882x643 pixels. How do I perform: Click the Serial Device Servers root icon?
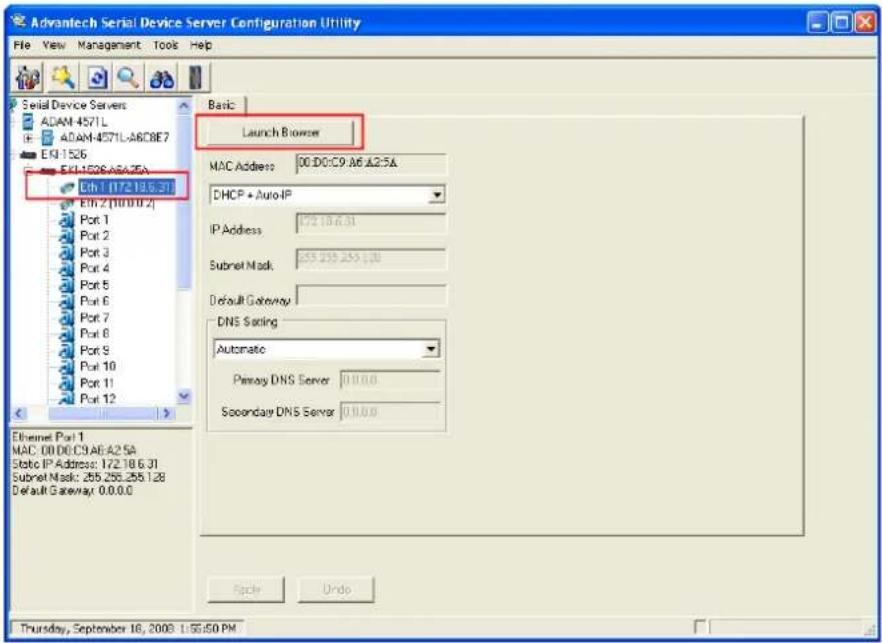pyautogui.click(x=14, y=105)
